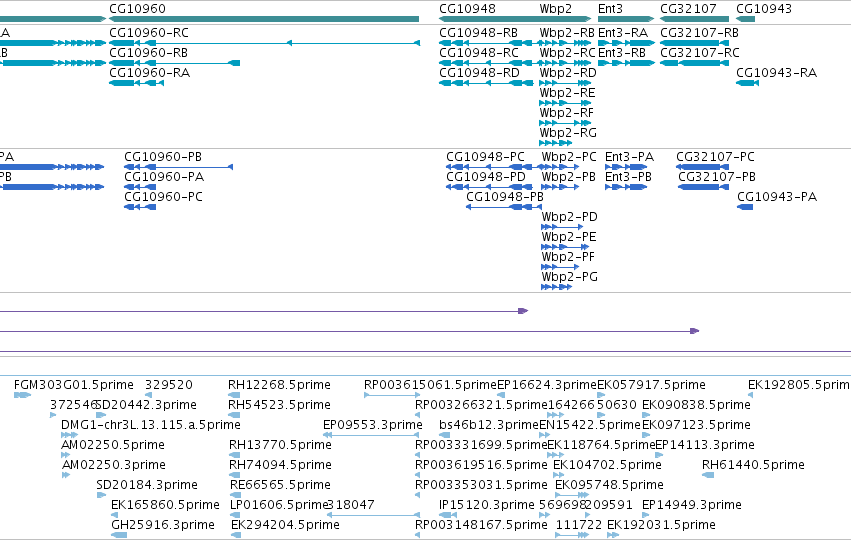Select EST EK165860.5prime
851x540 pixels.
coord(115,516)
